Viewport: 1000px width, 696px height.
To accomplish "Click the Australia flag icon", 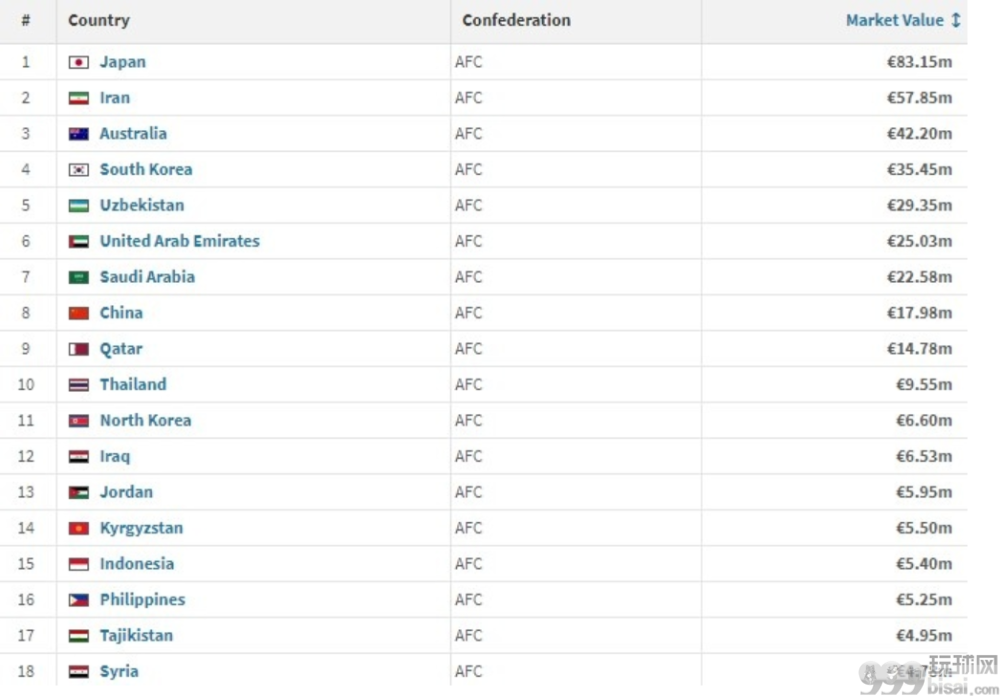I will (78, 134).
